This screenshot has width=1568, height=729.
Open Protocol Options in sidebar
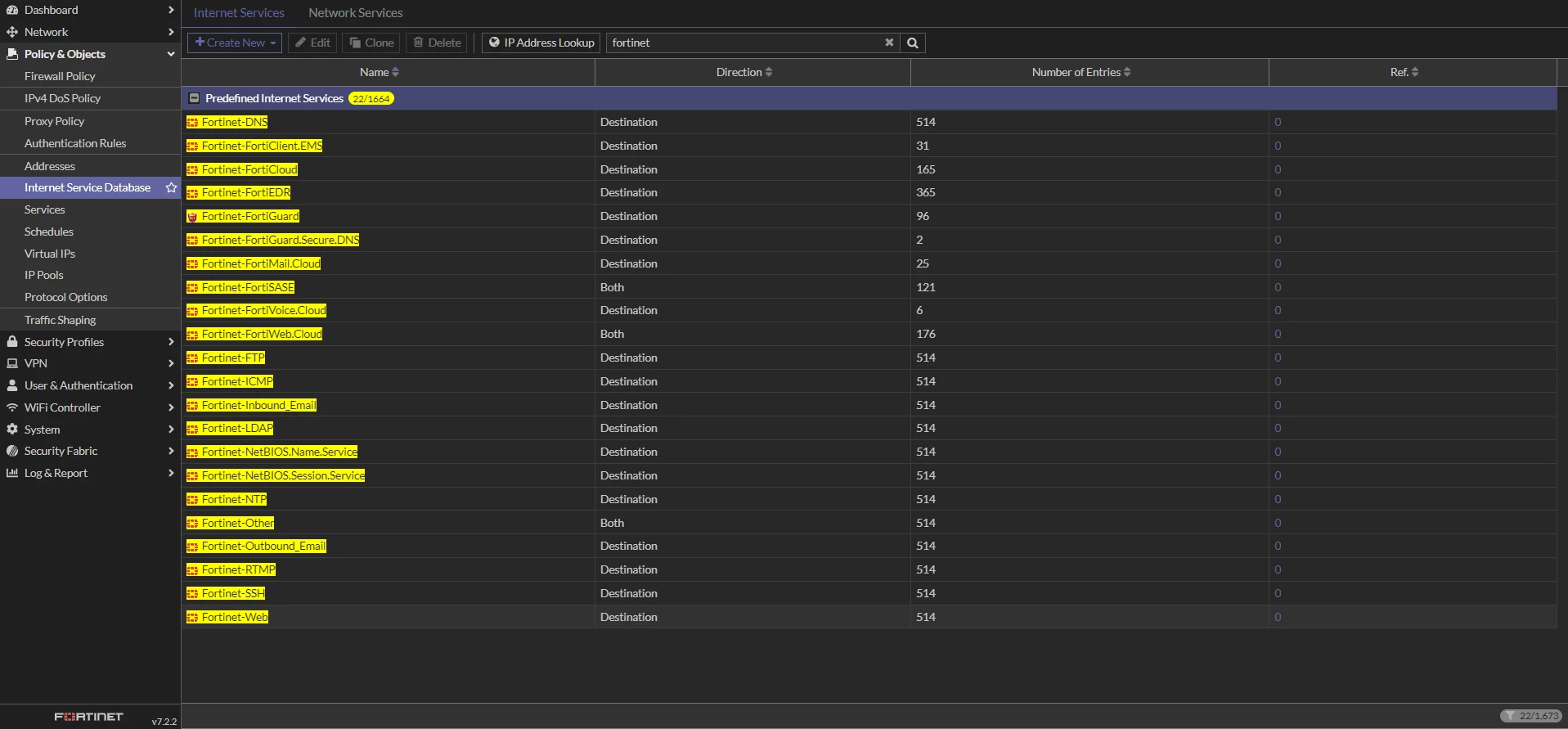65,297
